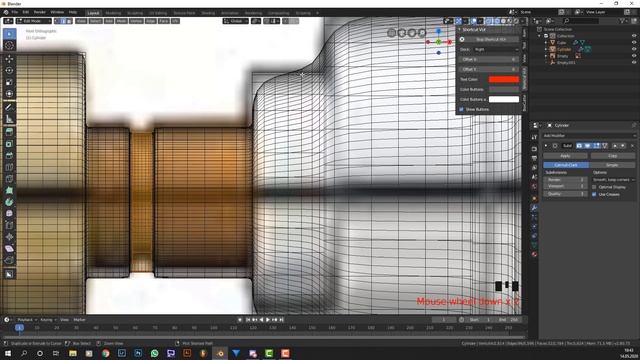Select the Inset Faces tool
This screenshot has width=640, height=360.
pos(9,144)
